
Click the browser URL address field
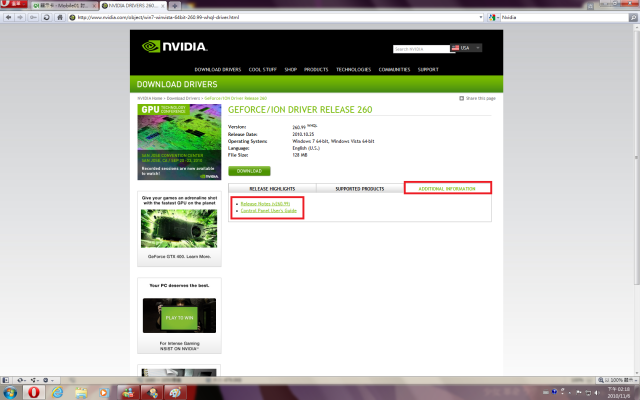pos(276,18)
